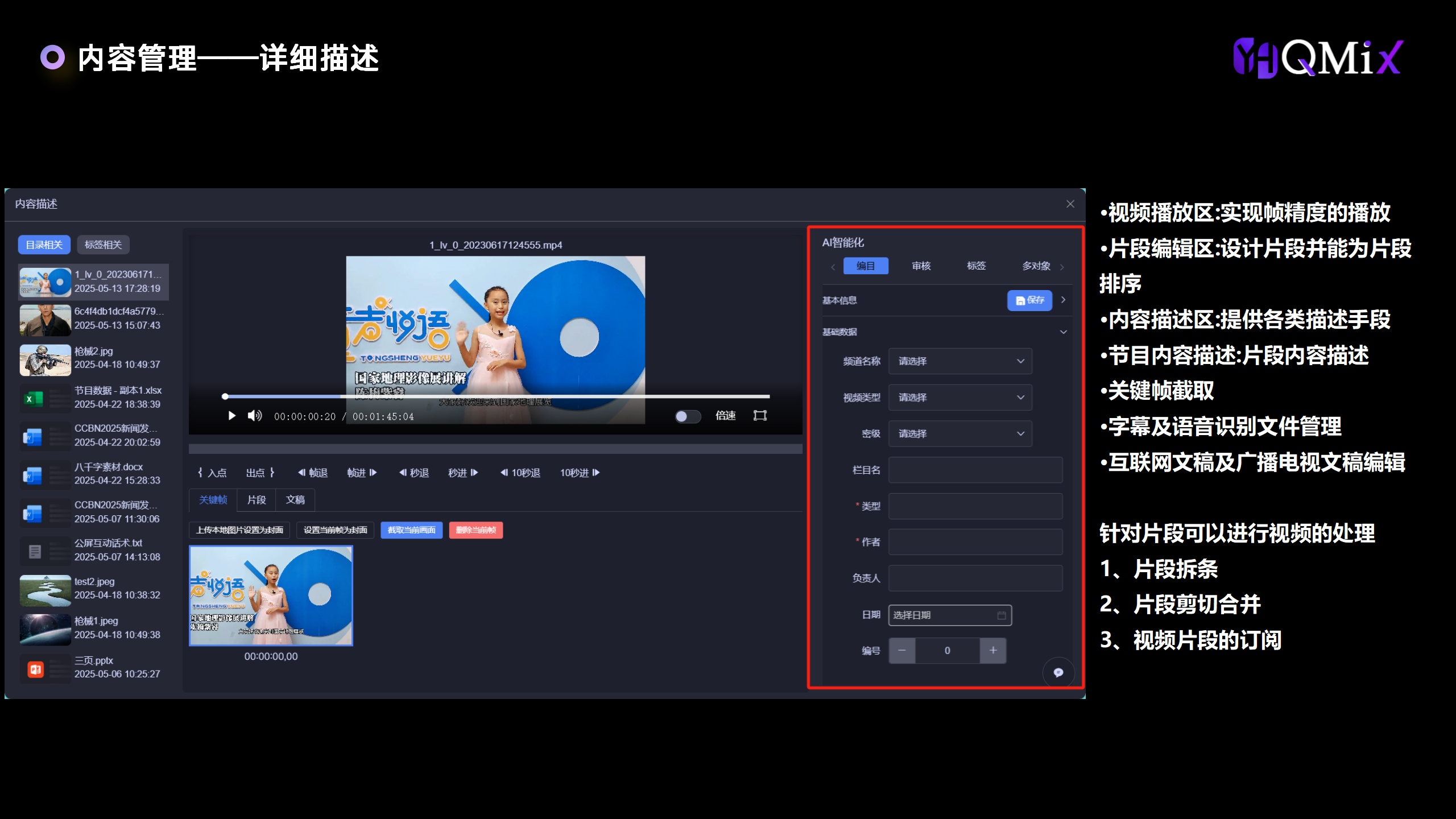Click the 截取当前画面 button
The width and height of the screenshot is (1456, 819).
[411, 530]
